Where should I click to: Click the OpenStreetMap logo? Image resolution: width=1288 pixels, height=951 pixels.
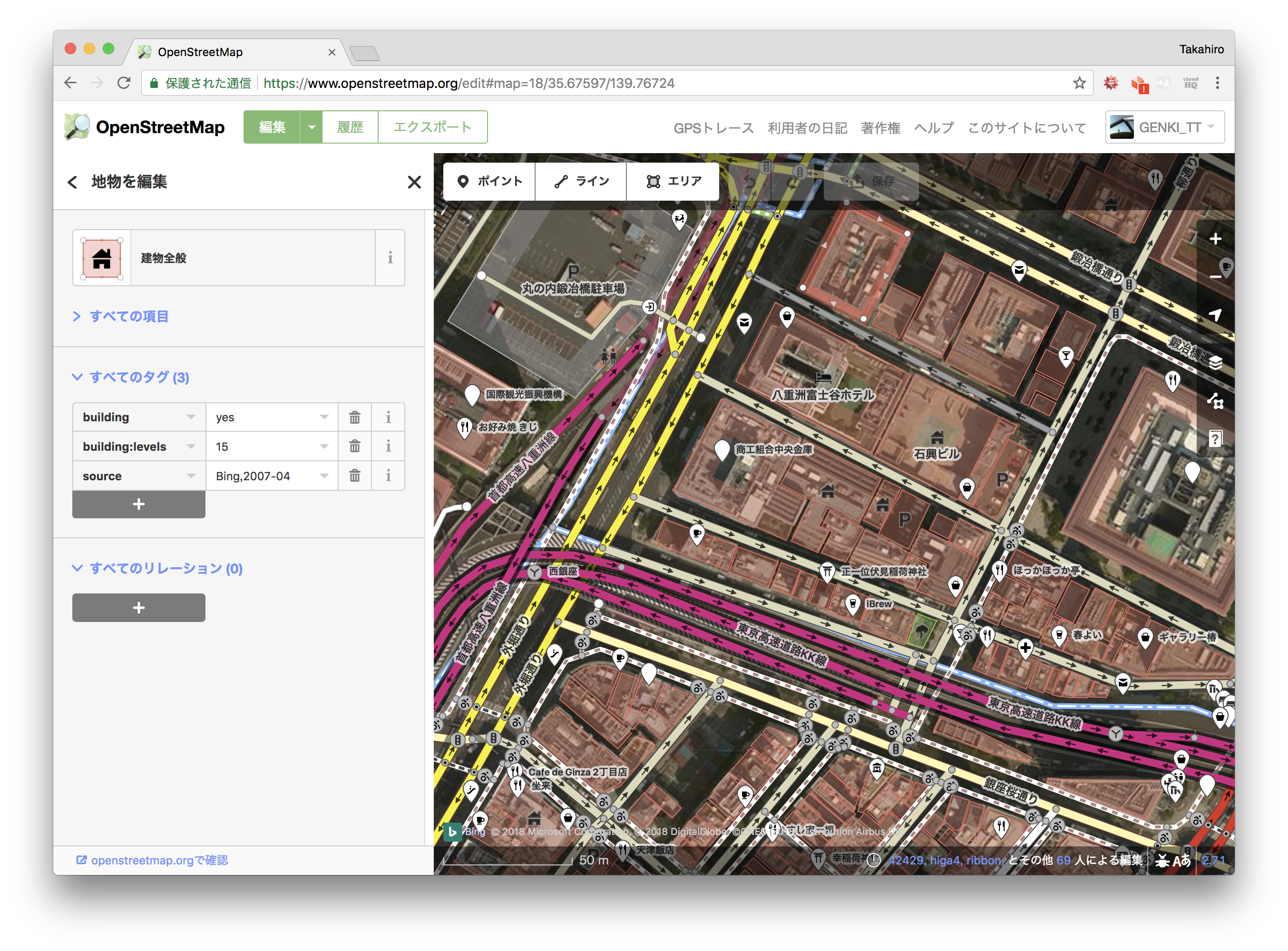145,126
